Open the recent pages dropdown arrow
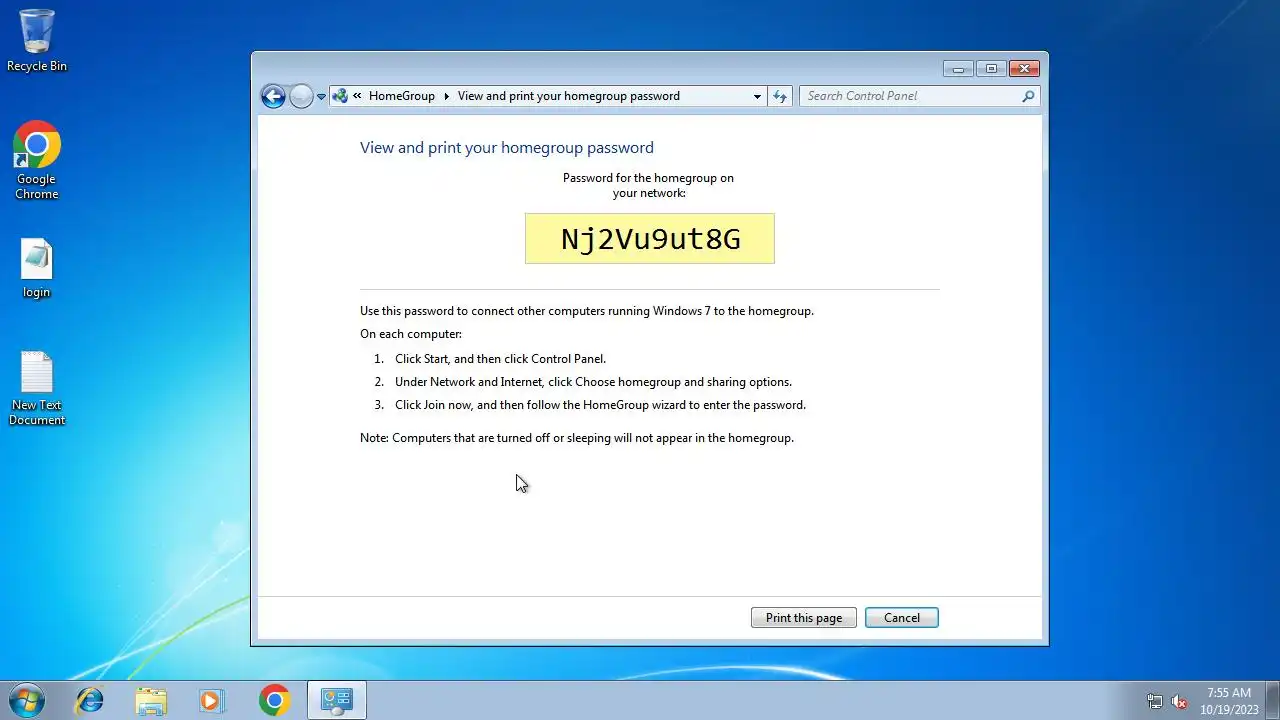This screenshot has width=1280, height=720. [321, 97]
